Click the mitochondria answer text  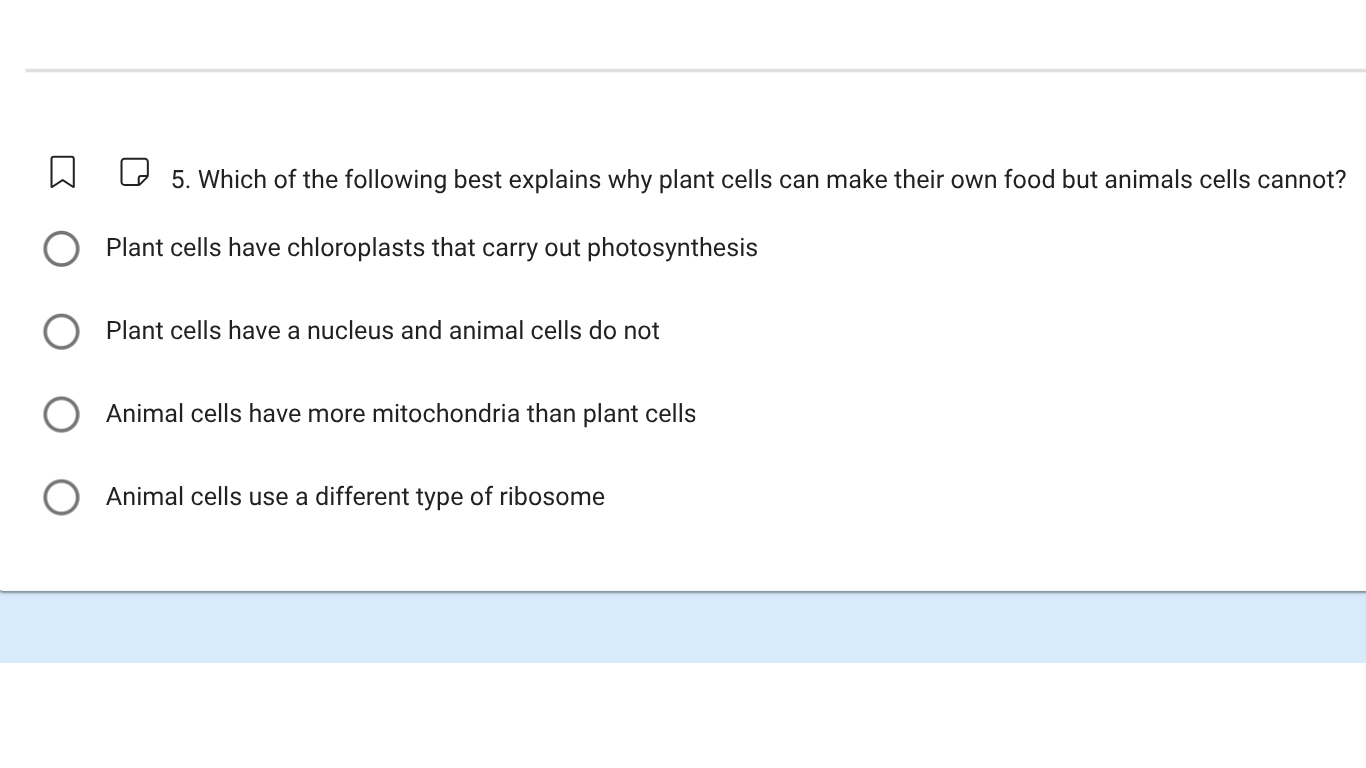pyautogui.click(x=400, y=414)
